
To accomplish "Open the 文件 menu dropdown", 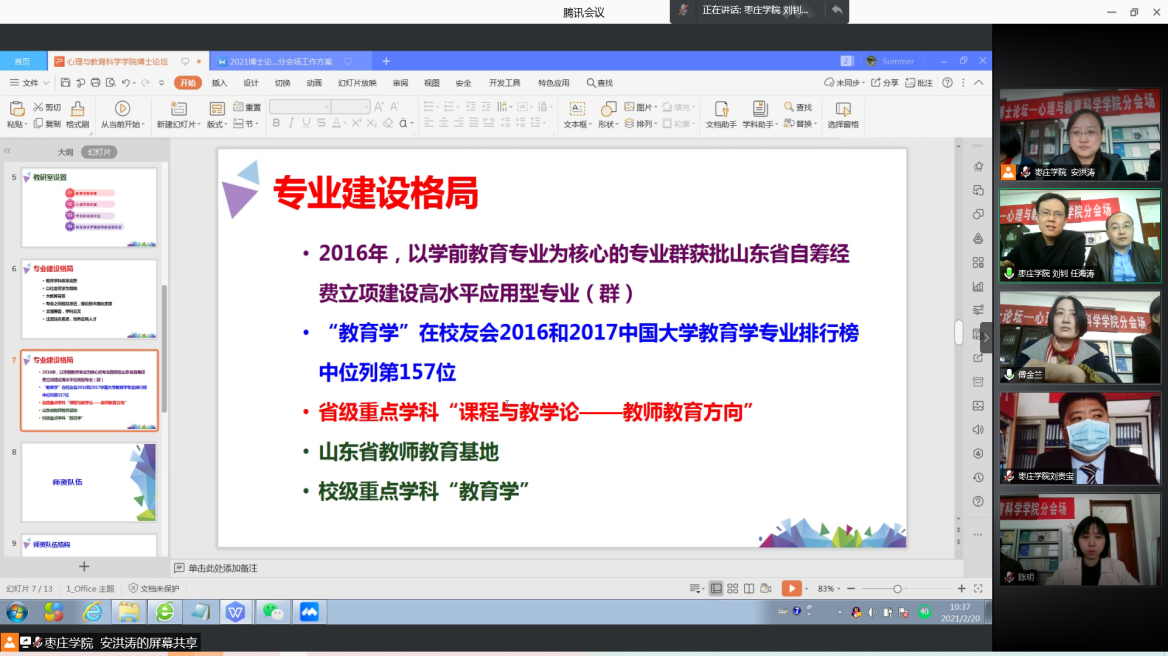I will [30, 83].
